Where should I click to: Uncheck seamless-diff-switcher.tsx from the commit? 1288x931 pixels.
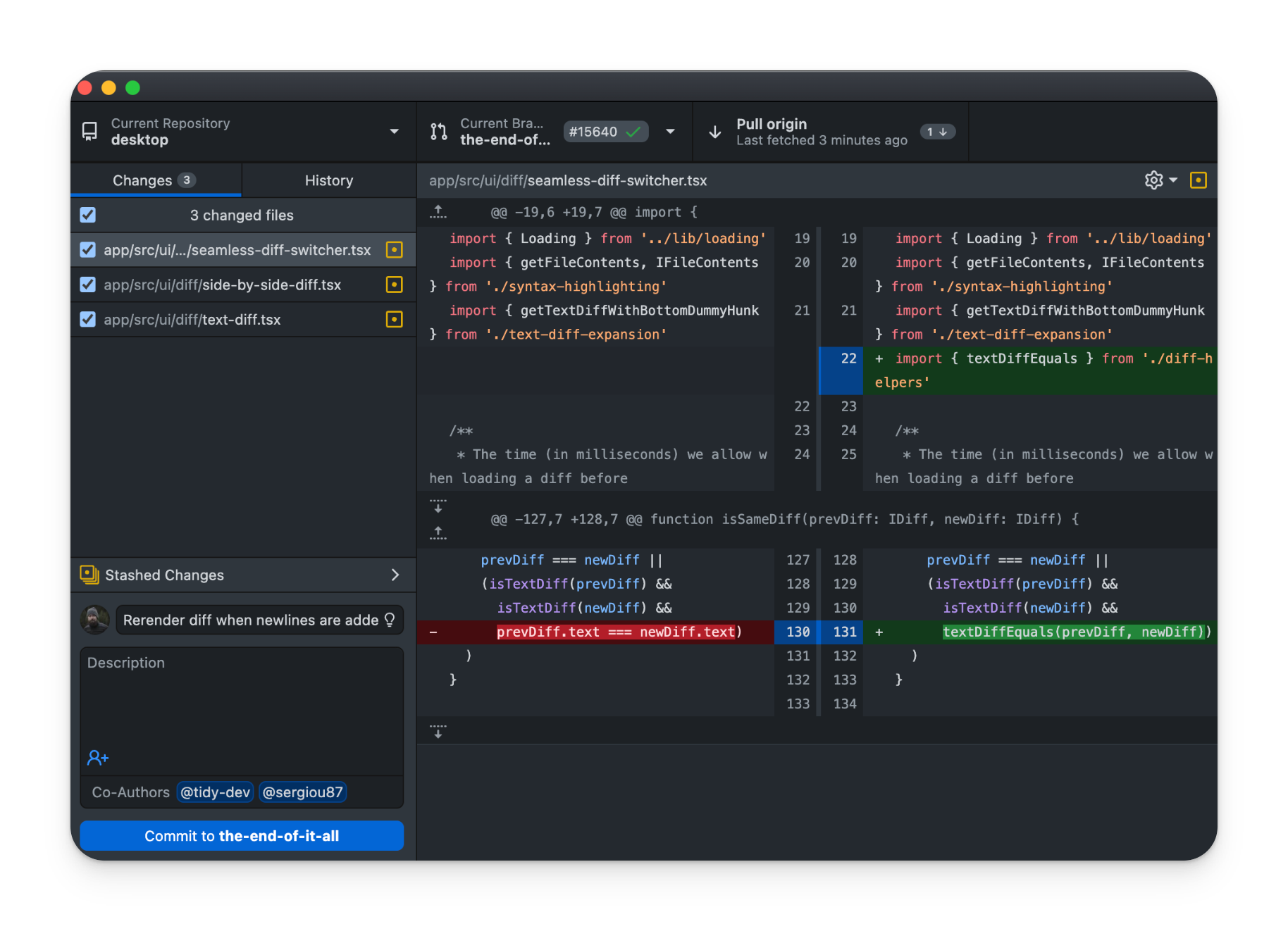(x=87, y=249)
